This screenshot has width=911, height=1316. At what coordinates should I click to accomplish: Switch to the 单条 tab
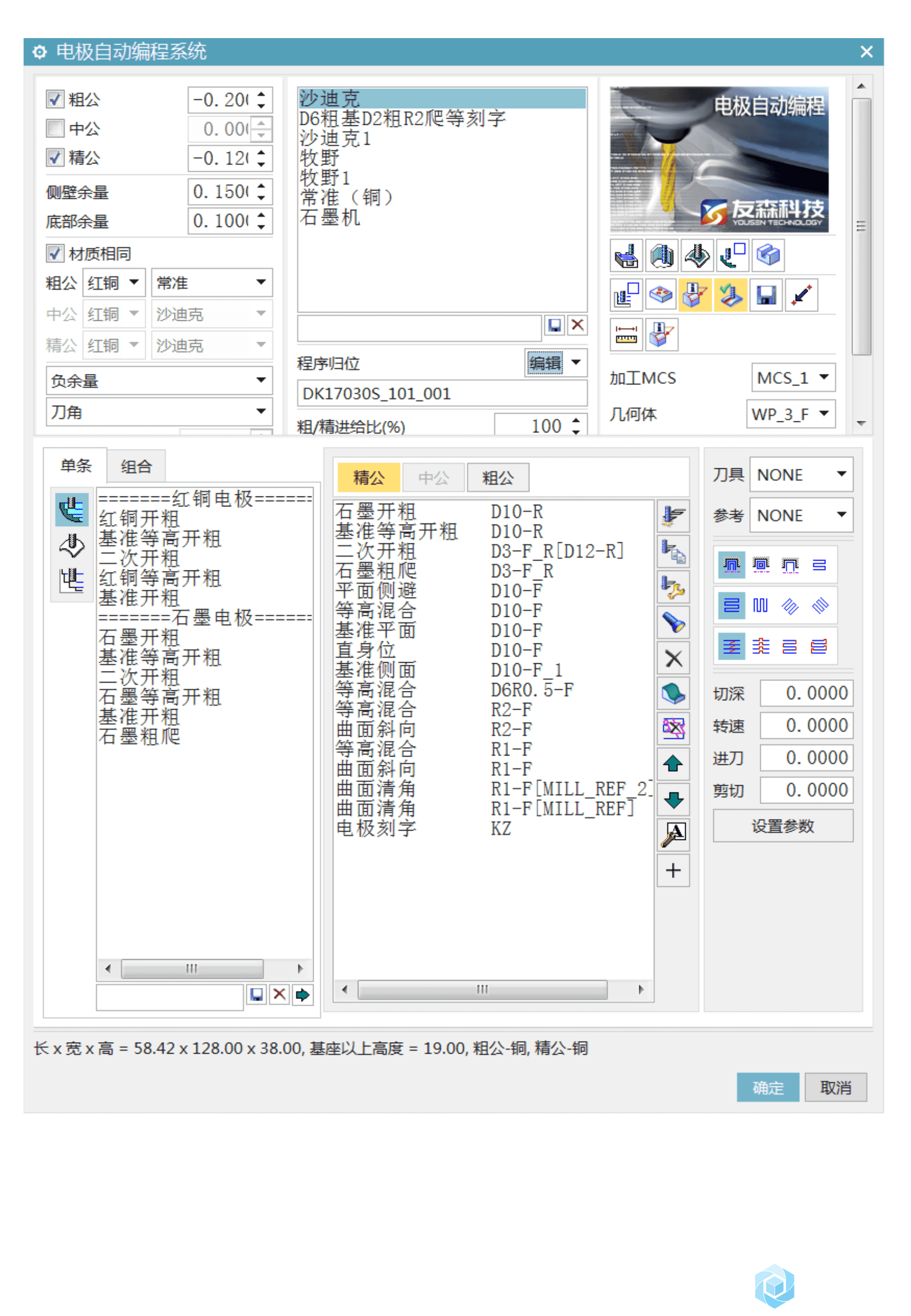pos(76,466)
